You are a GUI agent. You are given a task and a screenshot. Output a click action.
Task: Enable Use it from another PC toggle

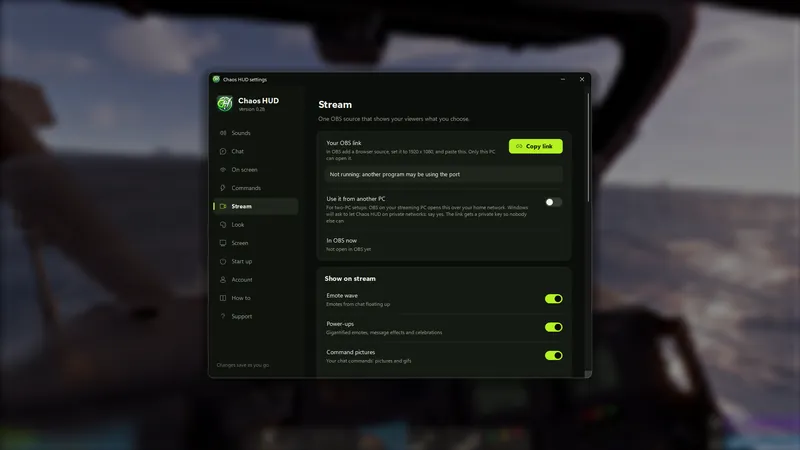coord(553,202)
